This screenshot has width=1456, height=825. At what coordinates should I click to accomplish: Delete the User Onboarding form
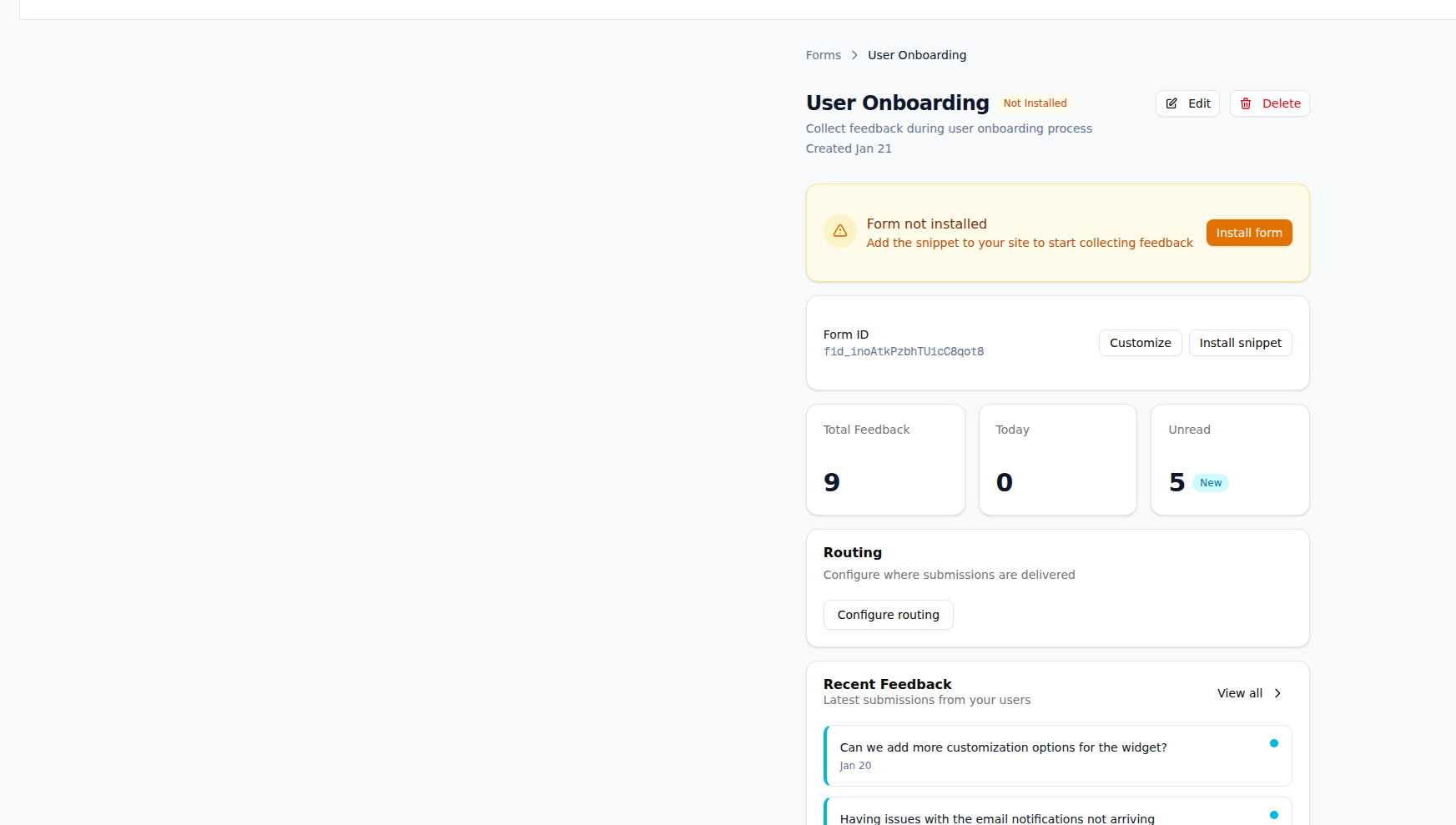(x=1269, y=103)
